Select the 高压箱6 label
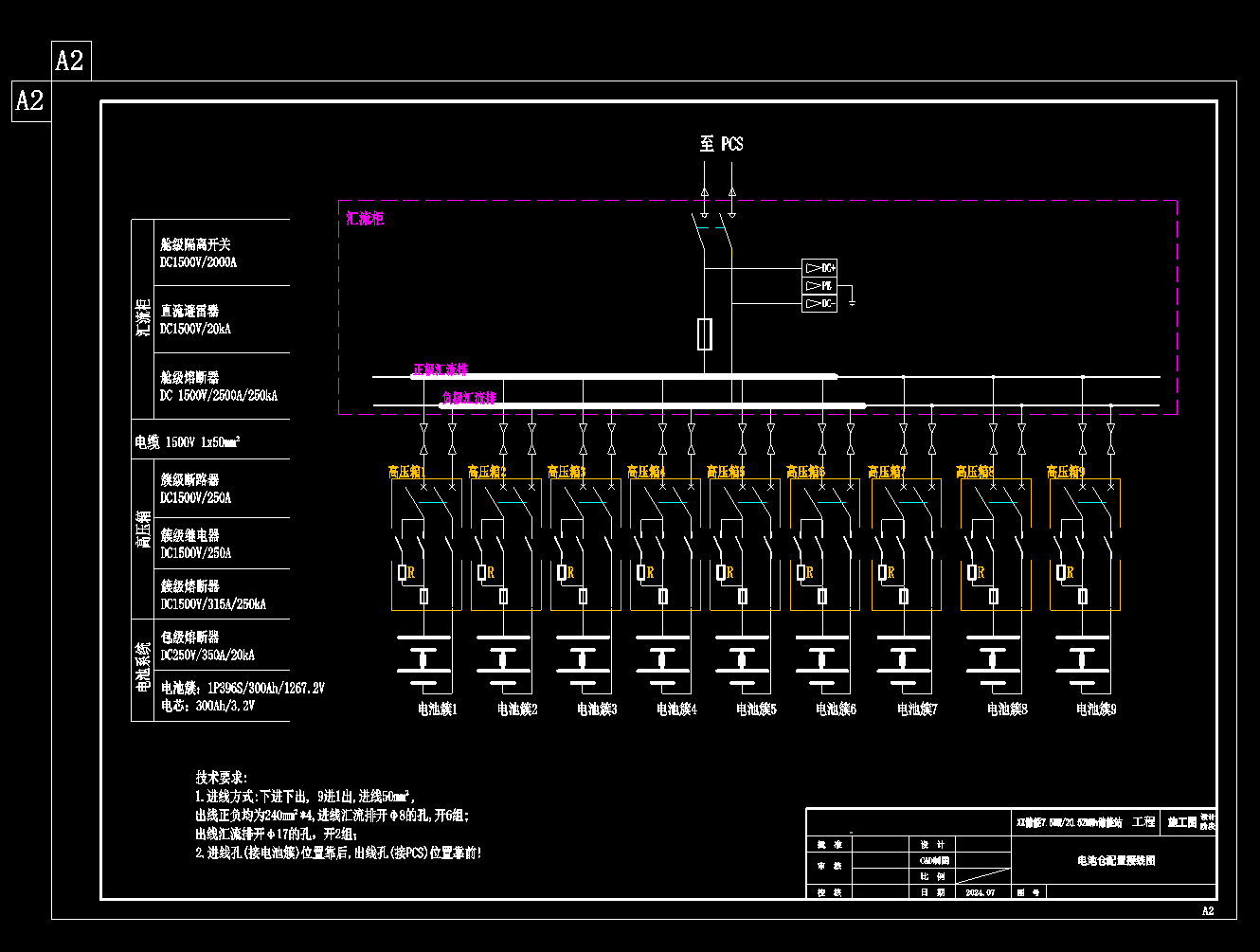The height and width of the screenshot is (952, 1260). click(x=805, y=472)
